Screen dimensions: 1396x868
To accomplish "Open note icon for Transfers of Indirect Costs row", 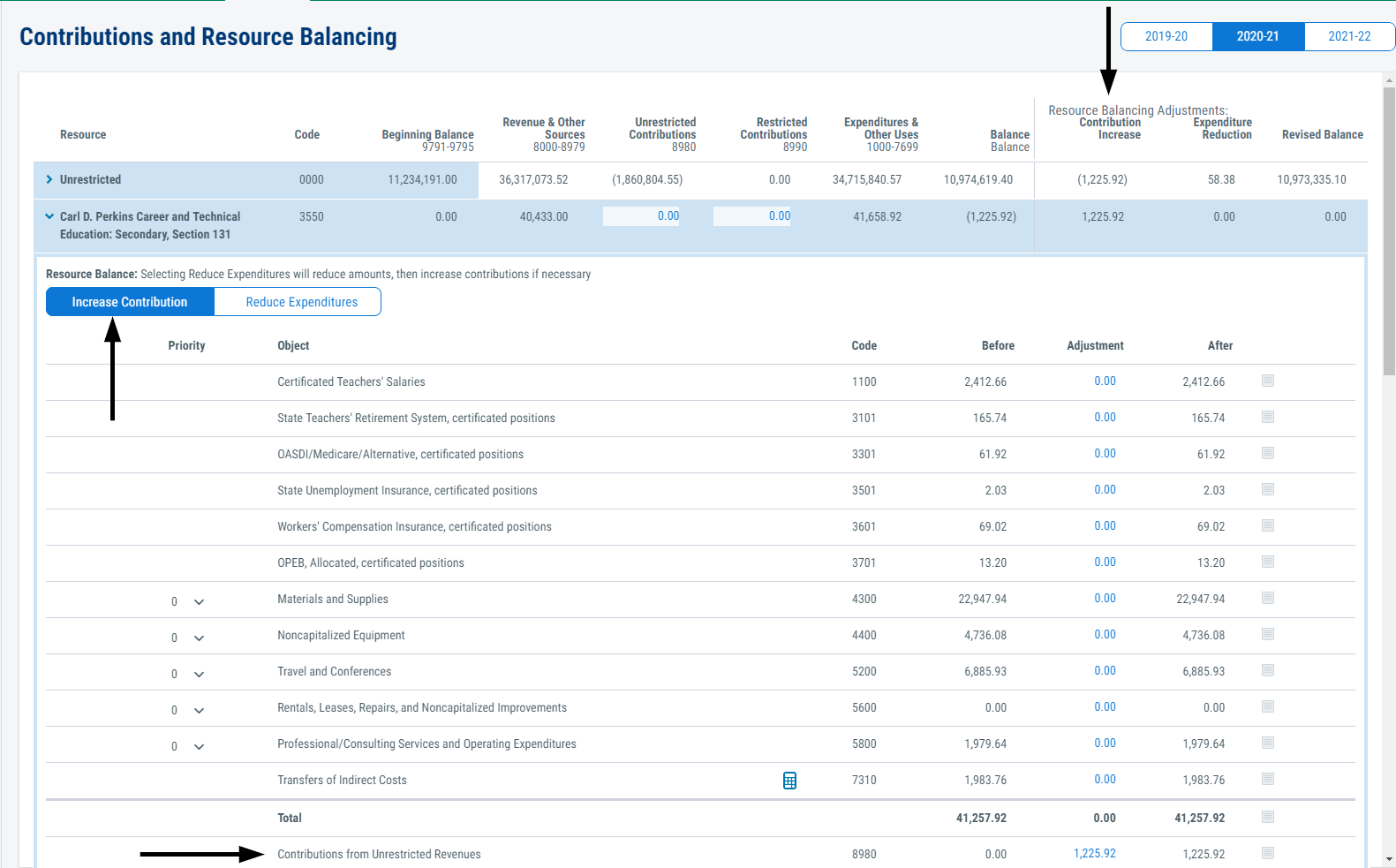I will click(1268, 779).
